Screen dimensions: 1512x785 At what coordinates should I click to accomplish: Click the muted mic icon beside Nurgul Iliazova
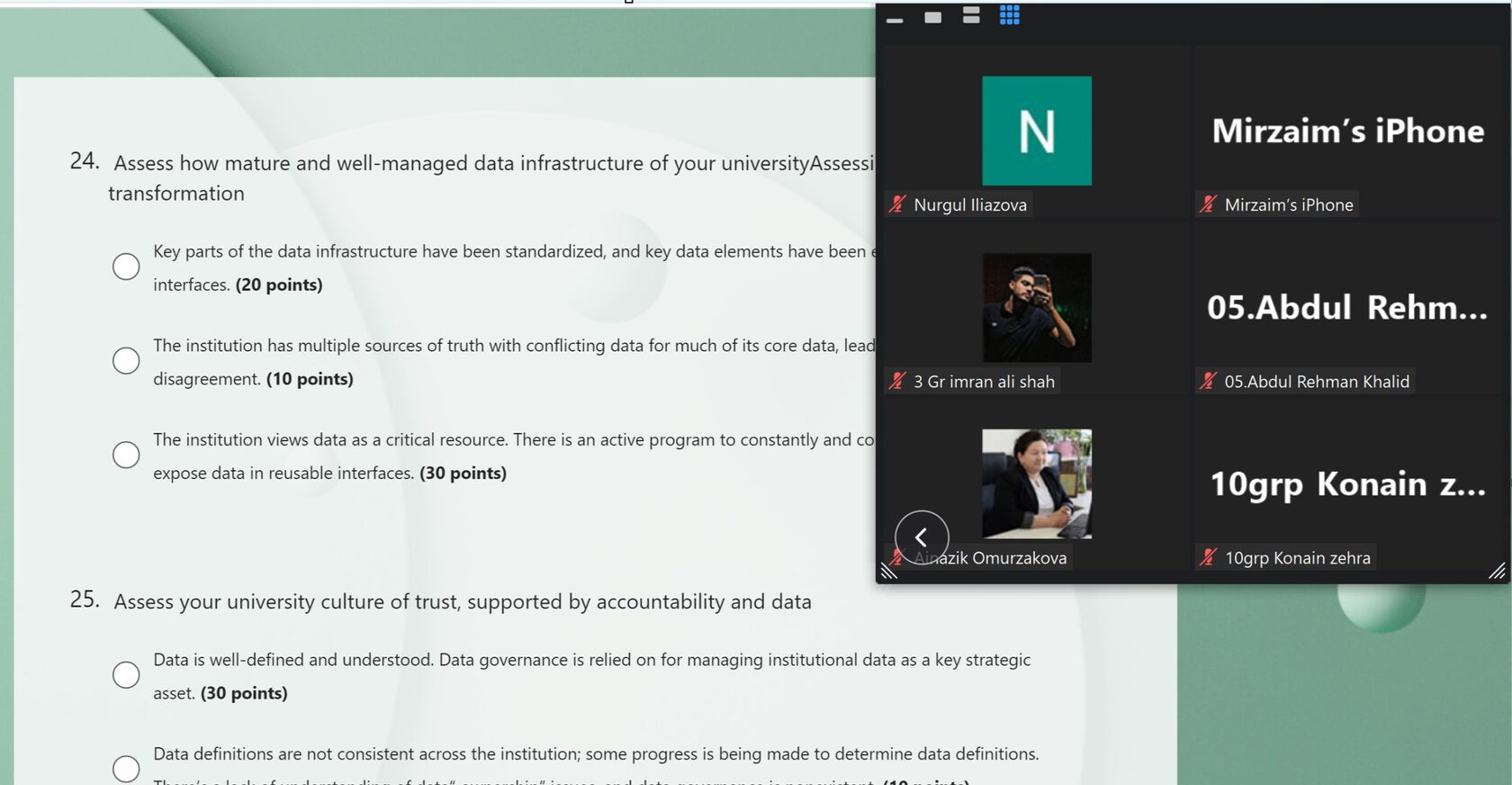(x=897, y=204)
